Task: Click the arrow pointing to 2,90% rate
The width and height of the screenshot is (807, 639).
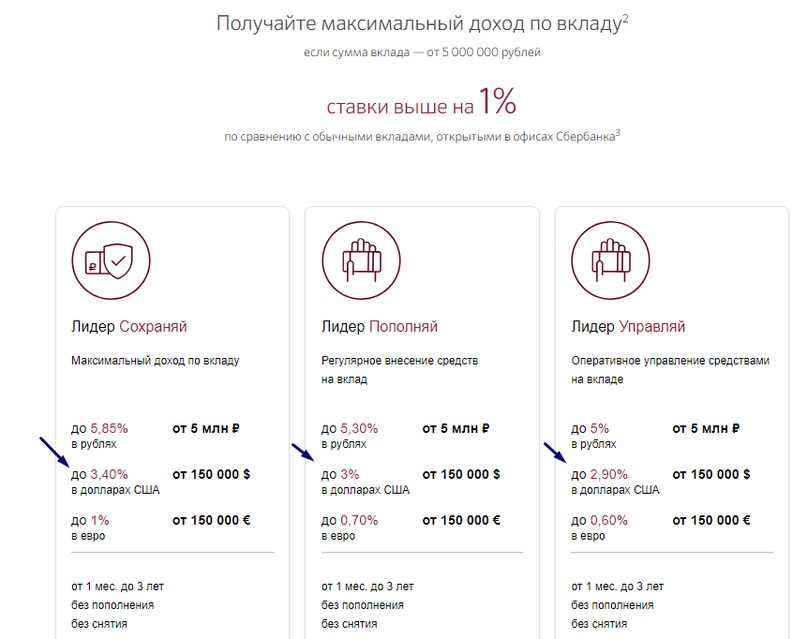Action: click(555, 452)
